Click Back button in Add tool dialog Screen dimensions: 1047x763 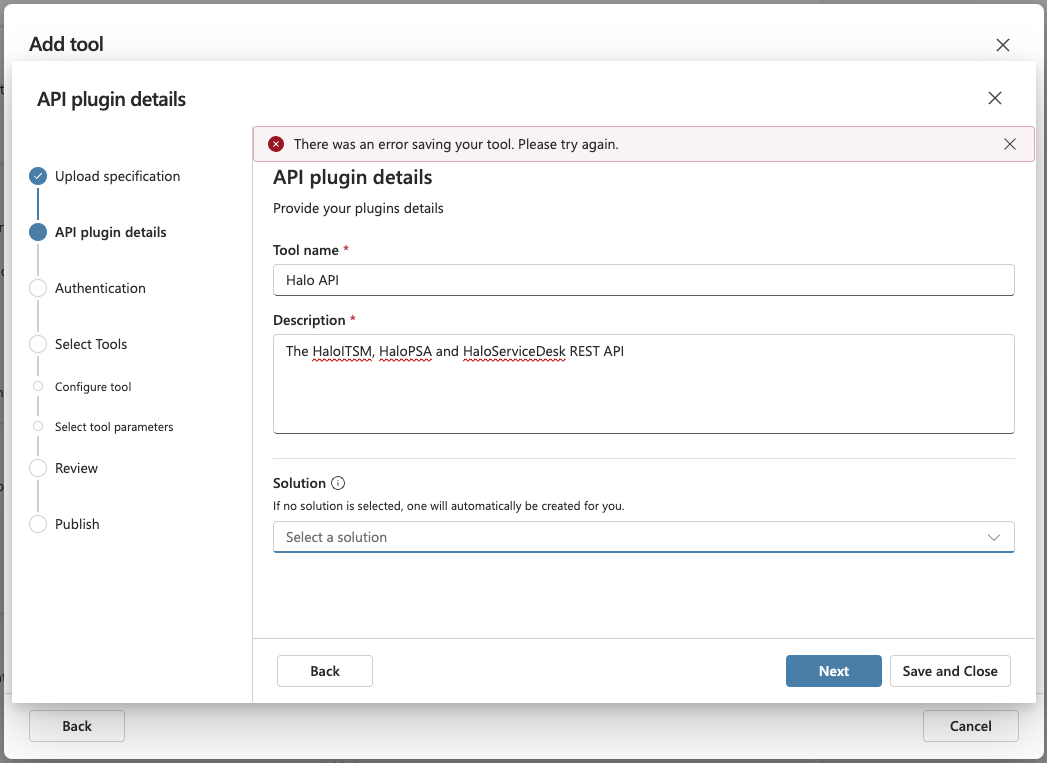pos(77,726)
